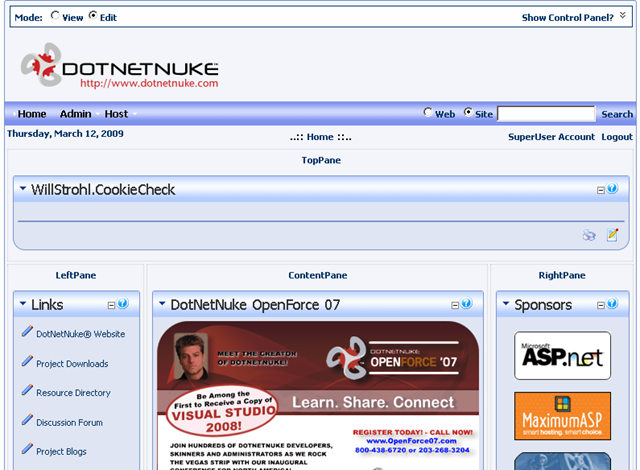Select Site search radio button

tap(468, 112)
